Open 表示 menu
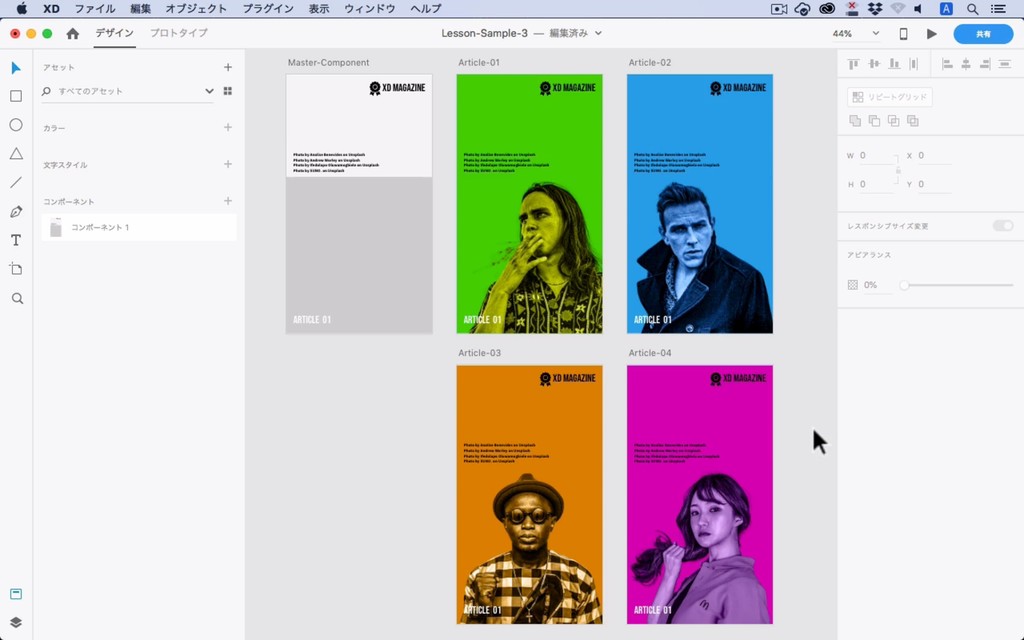This screenshot has height=640, width=1024. click(x=319, y=8)
